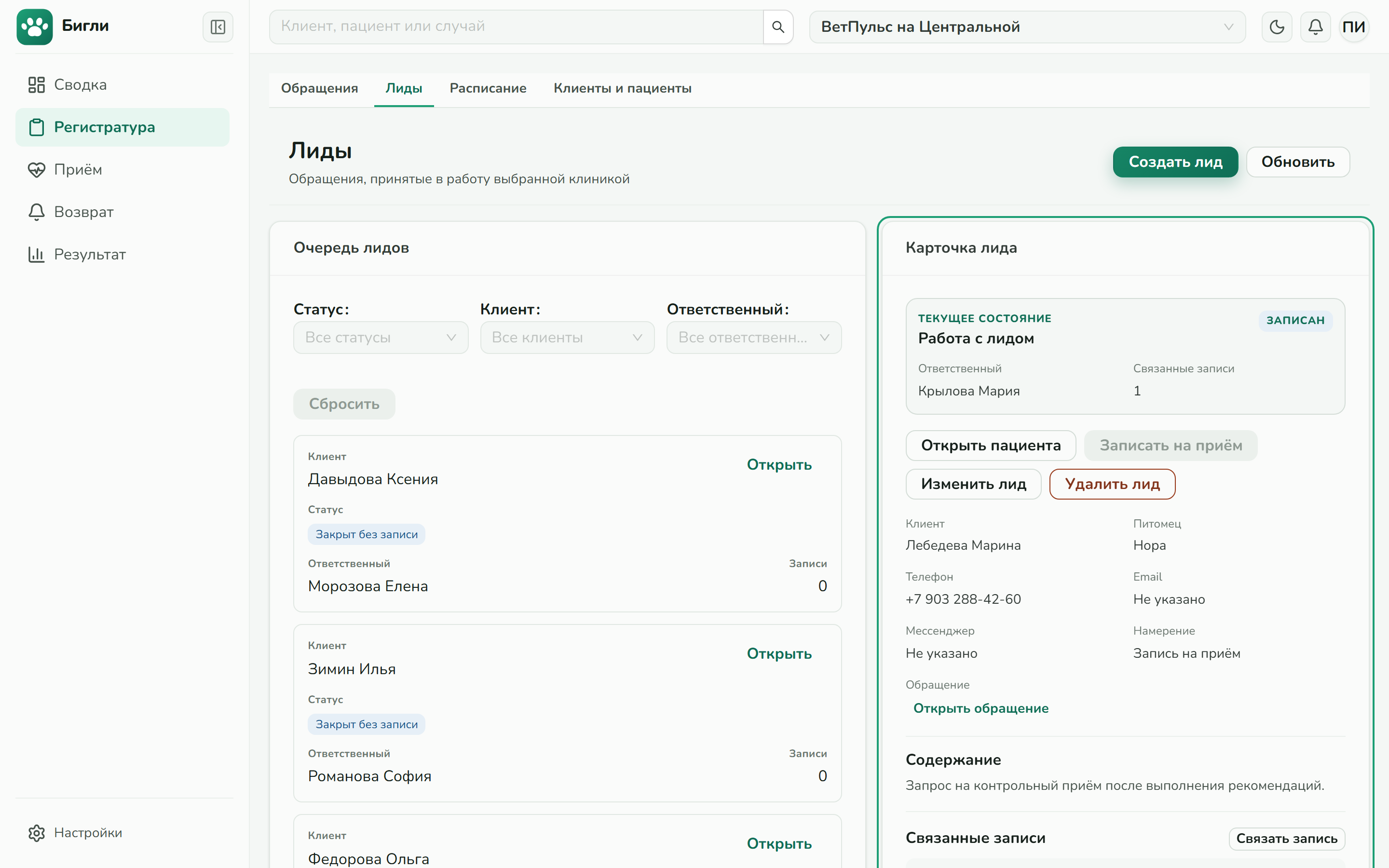
Task: Switch to the Обращения tab
Action: click(319, 88)
